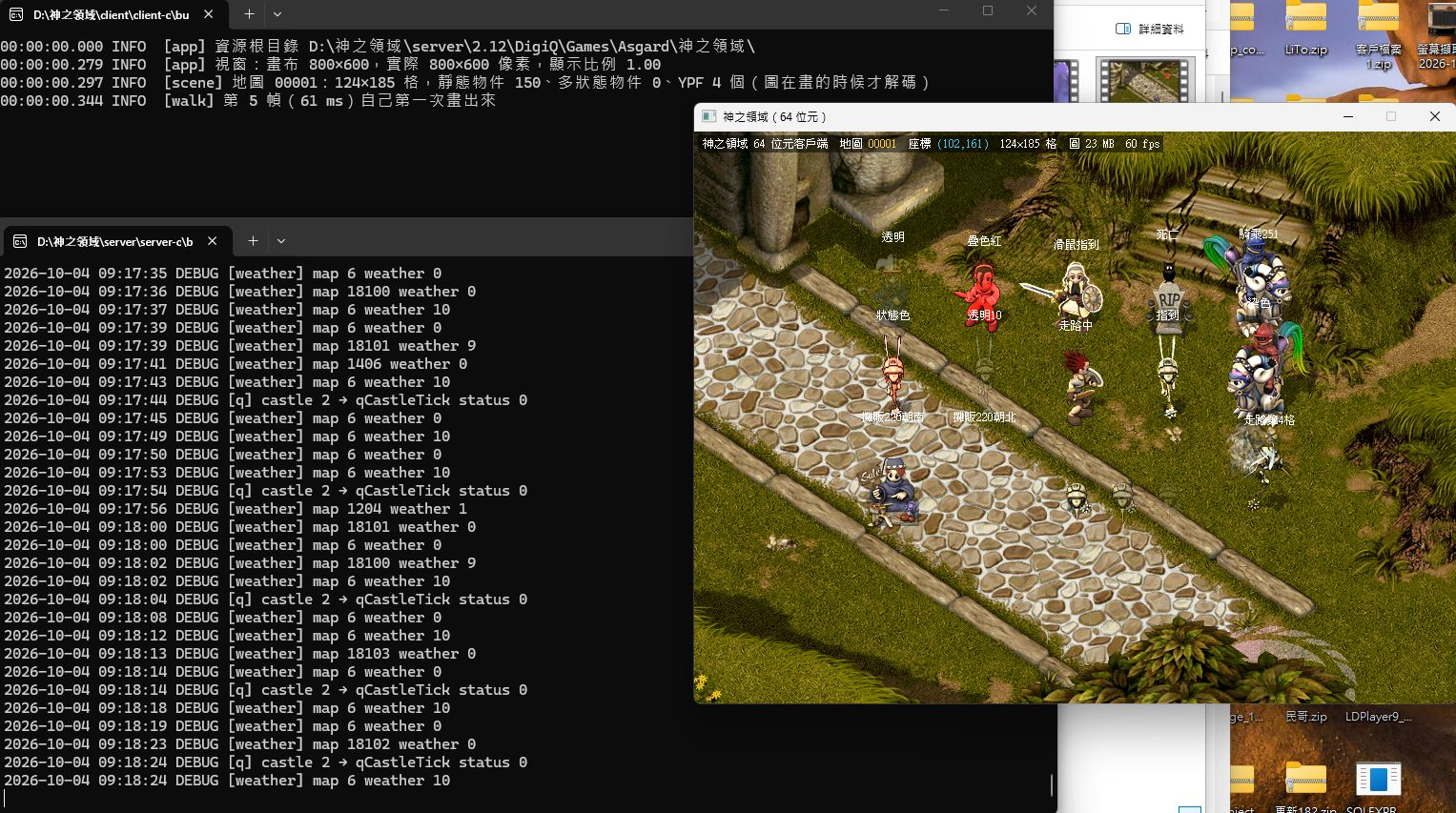
Task: Click the translucent figure labeled 透明
Action: 892,281
